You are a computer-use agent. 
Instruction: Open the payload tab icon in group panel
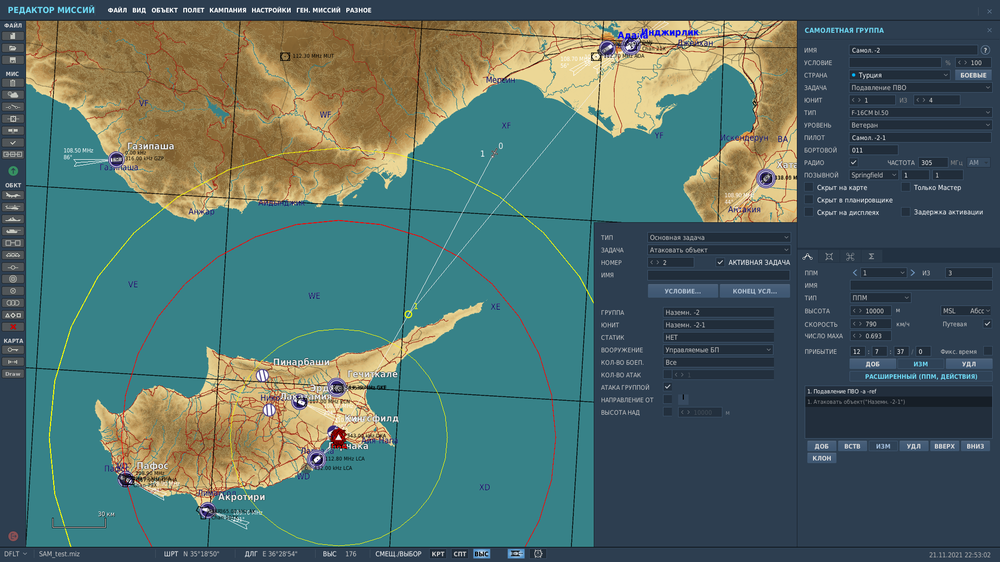829,256
